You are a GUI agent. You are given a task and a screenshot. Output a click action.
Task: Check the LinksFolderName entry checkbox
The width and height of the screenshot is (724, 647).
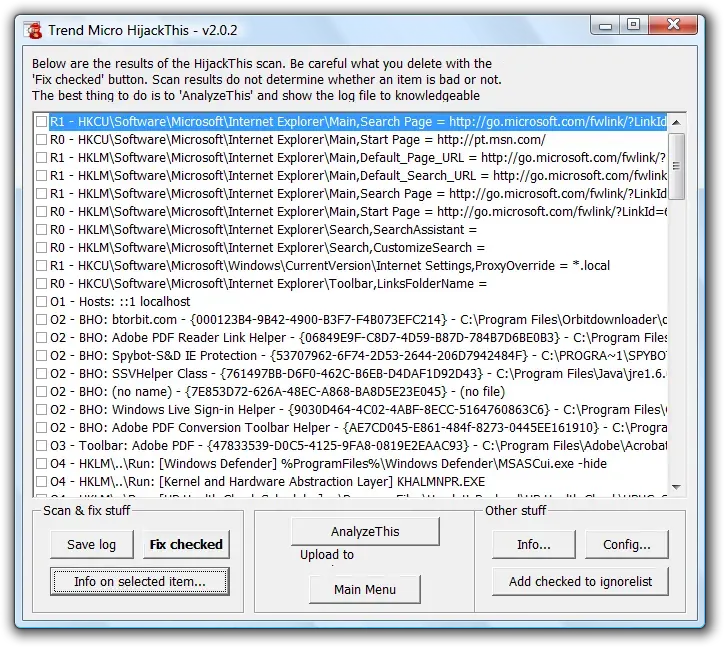(42, 284)
